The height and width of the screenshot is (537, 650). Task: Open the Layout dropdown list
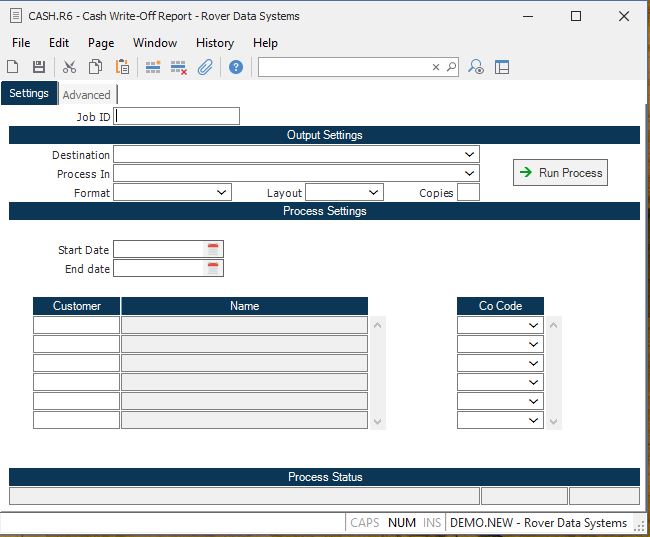coord(373,192)
